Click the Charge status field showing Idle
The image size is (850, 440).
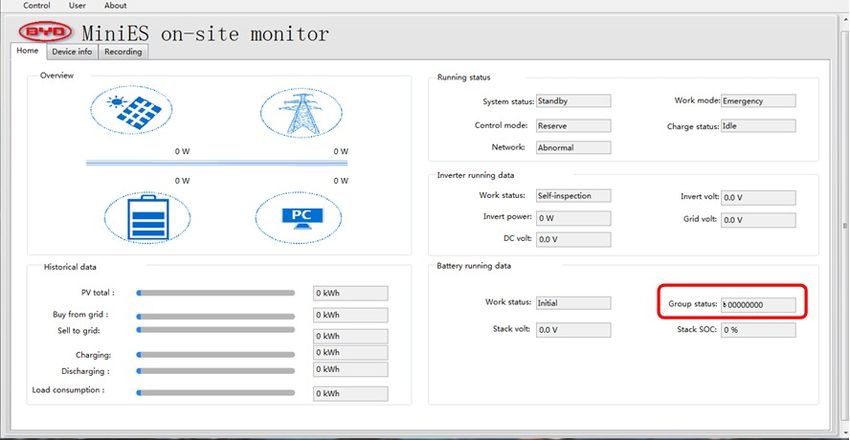point(758,126)
